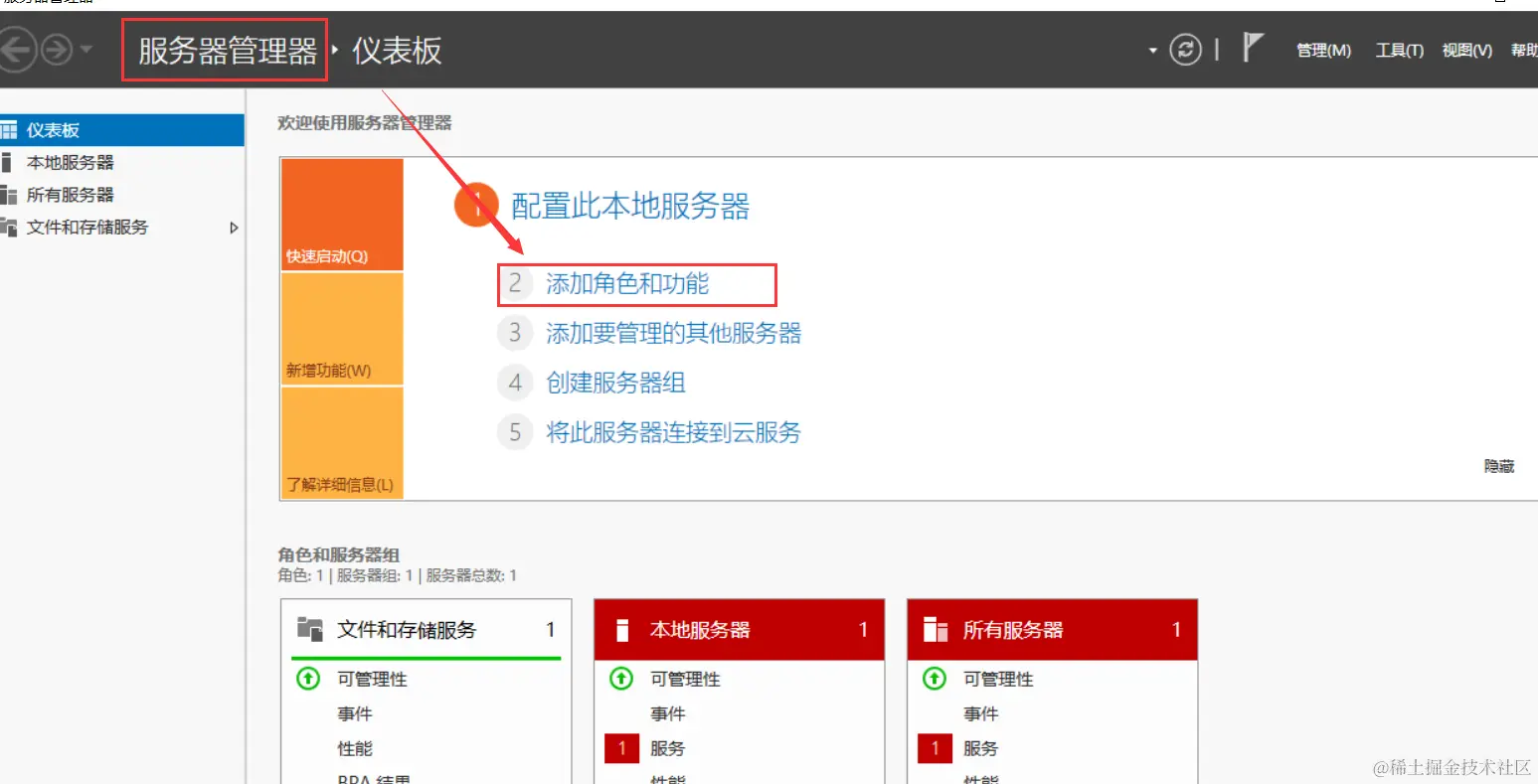Click the 本地服务器 sidebar icon
The width and height of the screenshot is (1538, 784).
pos(6,162)
